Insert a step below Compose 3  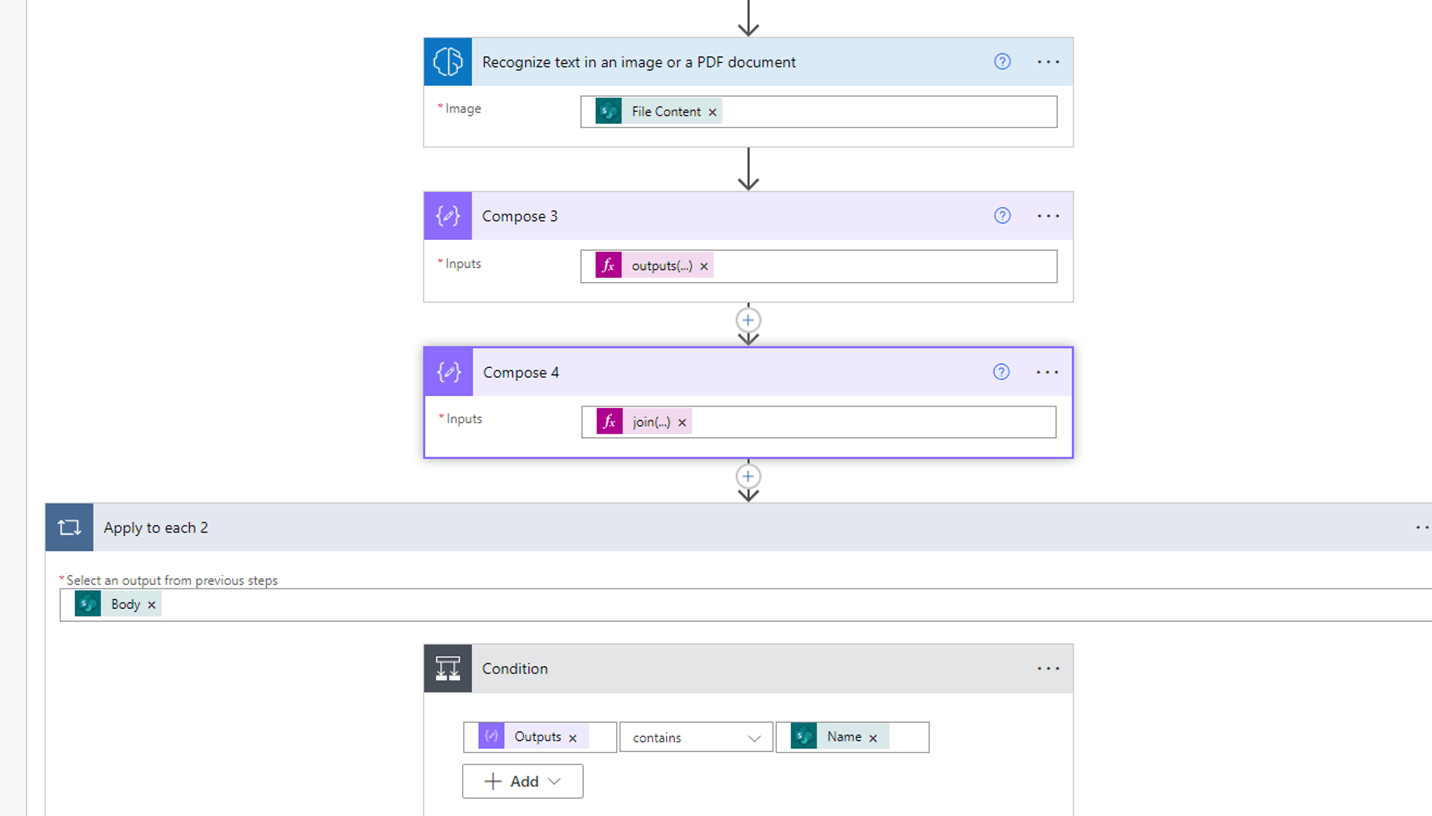748,320
